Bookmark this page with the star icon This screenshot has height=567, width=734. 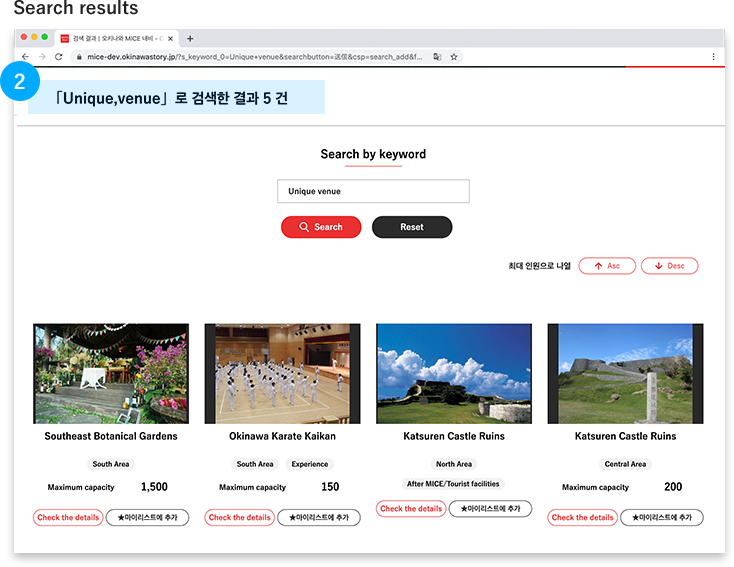454,57
